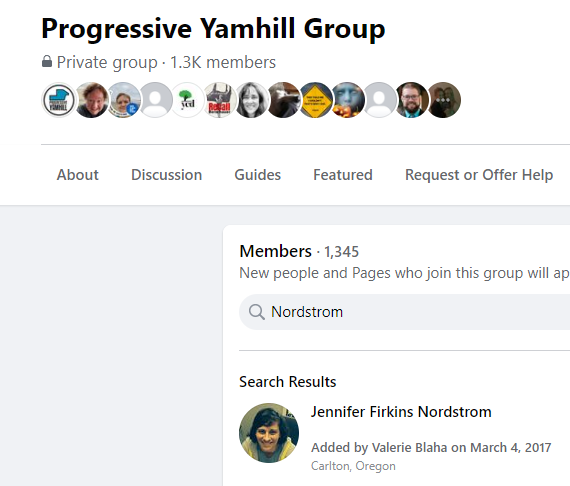
Task: Click the Progressive Yamhill logo avatar
Action: [59, 100]
